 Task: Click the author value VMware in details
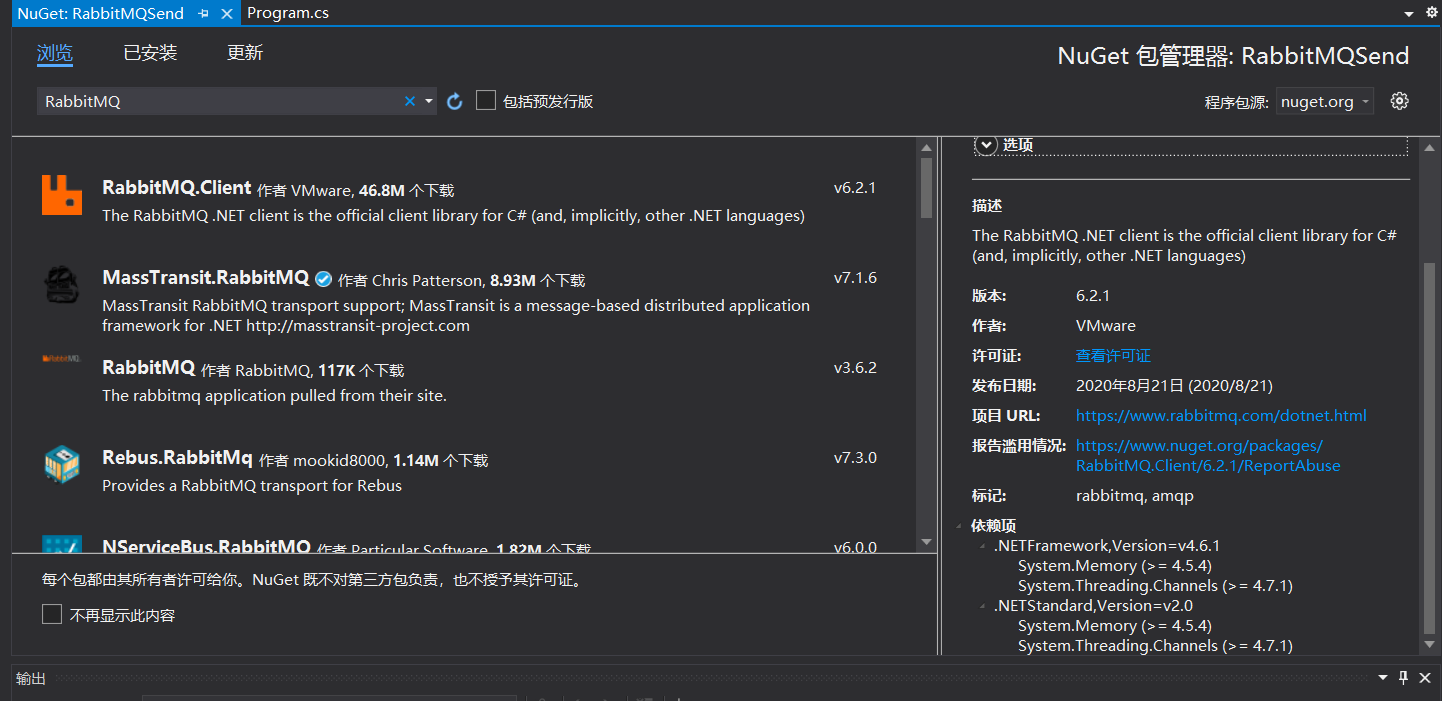[x=1106, y=326]
